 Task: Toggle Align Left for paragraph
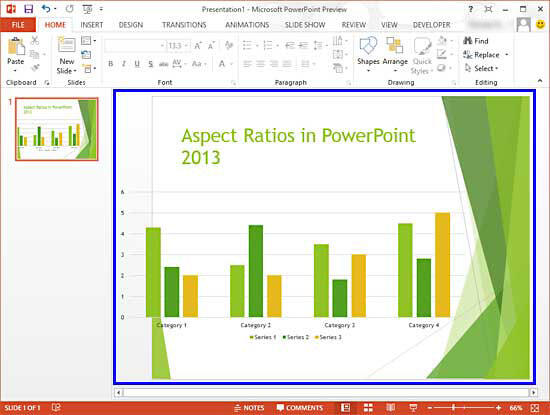click(x=247, y=64)
